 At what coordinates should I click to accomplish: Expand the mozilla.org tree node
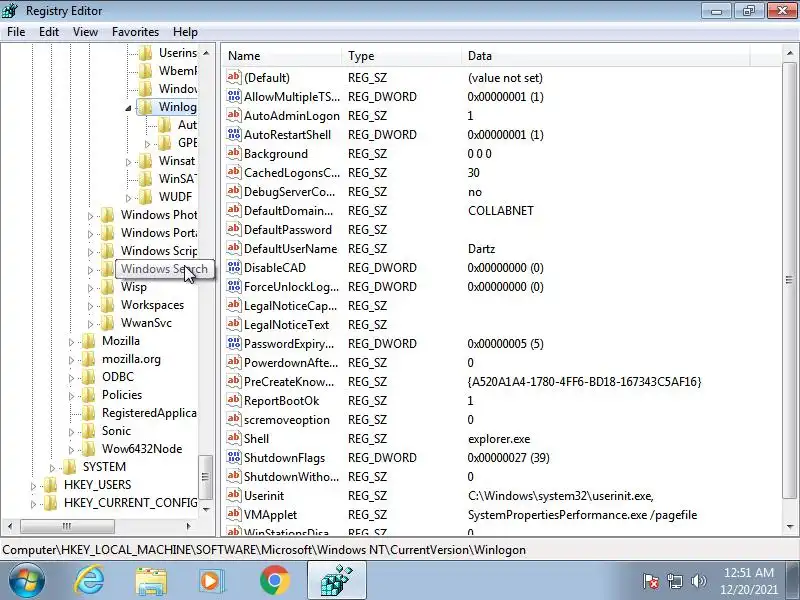71,360
